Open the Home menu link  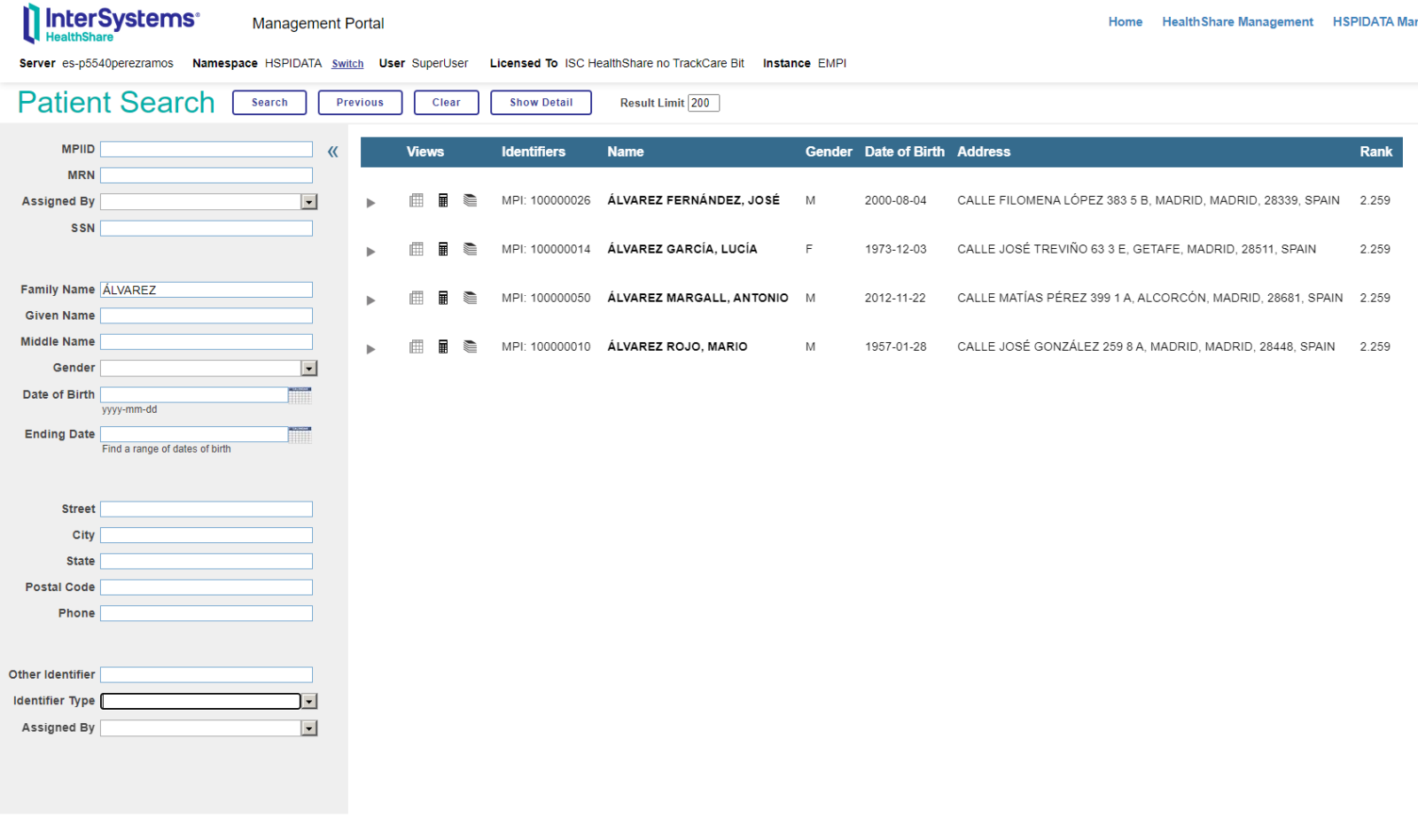coord(1125,22)
